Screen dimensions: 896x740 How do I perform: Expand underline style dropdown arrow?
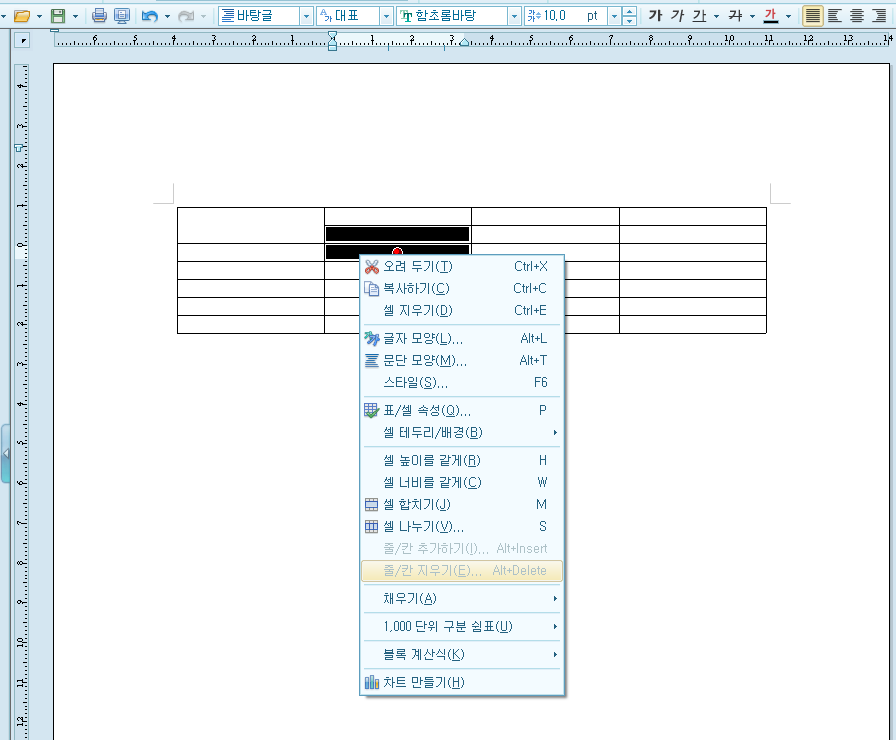(717, 16)
